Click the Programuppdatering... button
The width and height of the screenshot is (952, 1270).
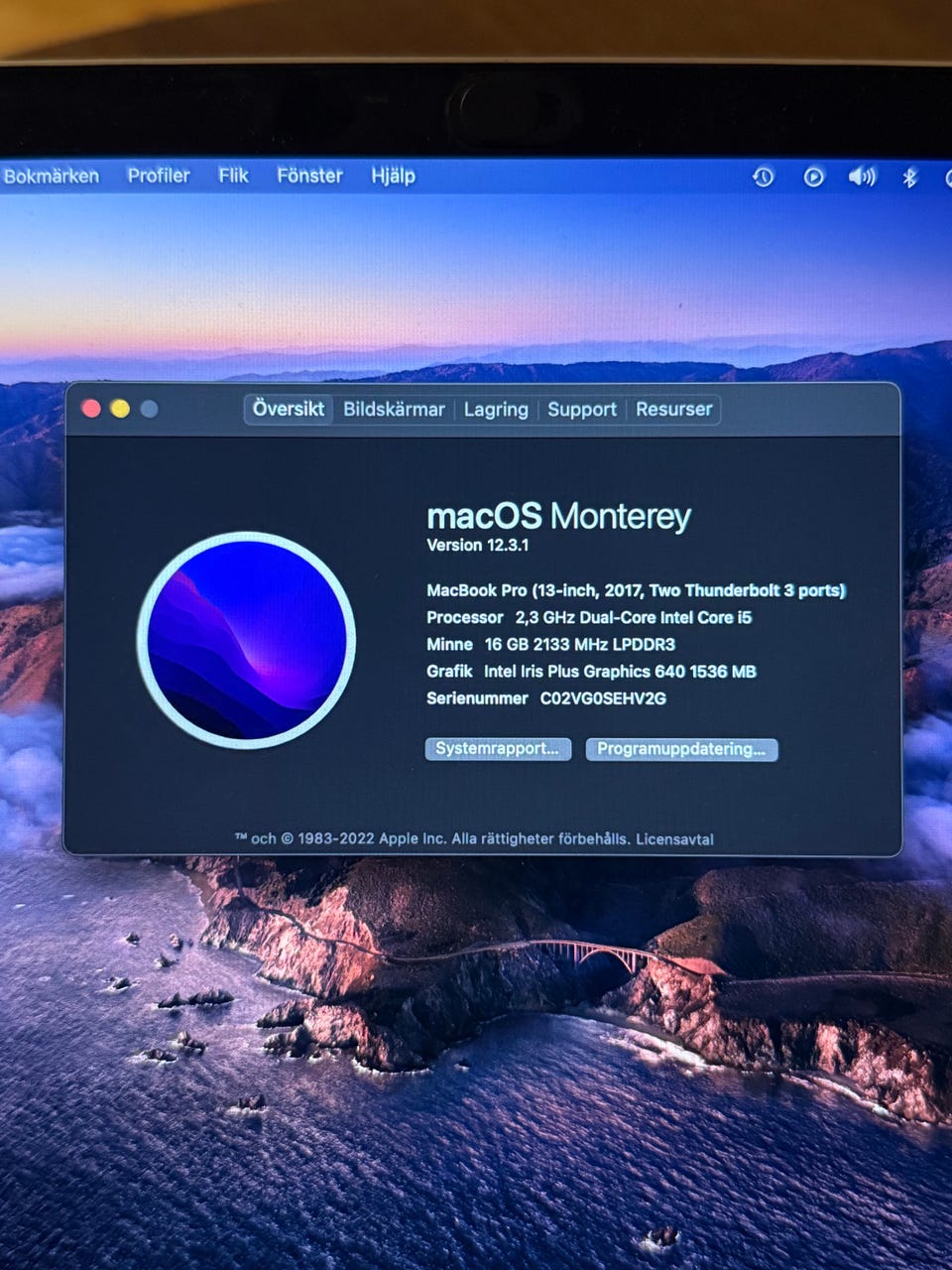(x=681, y=749)
